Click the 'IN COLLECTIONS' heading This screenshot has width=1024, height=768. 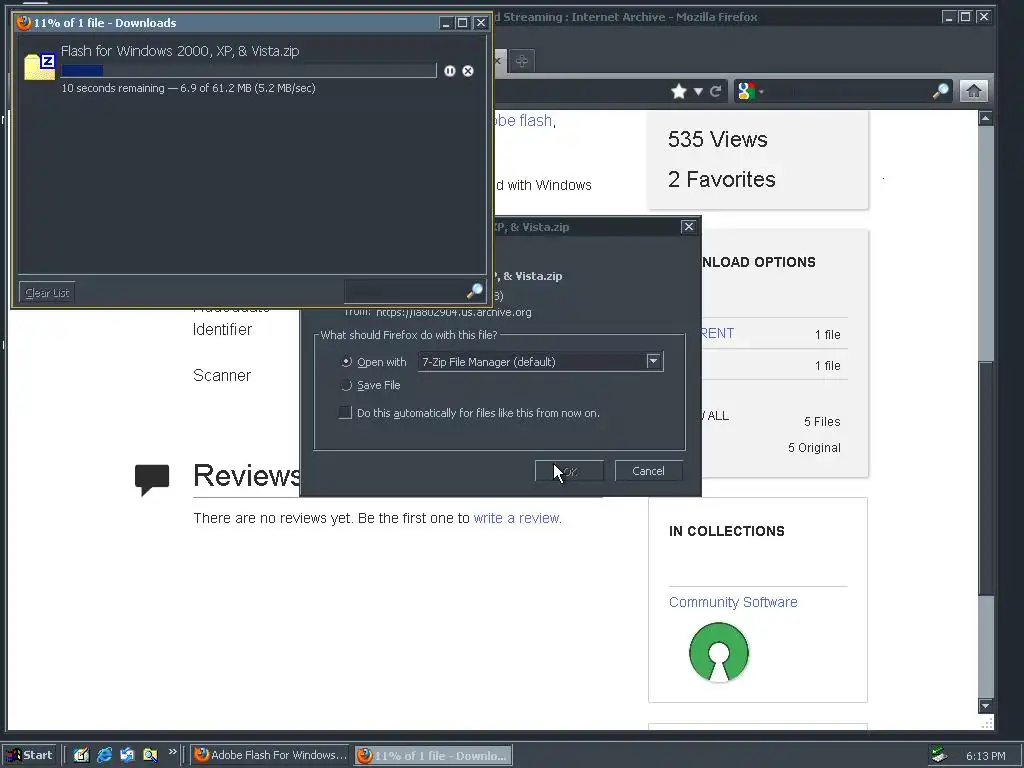(727, 531)
